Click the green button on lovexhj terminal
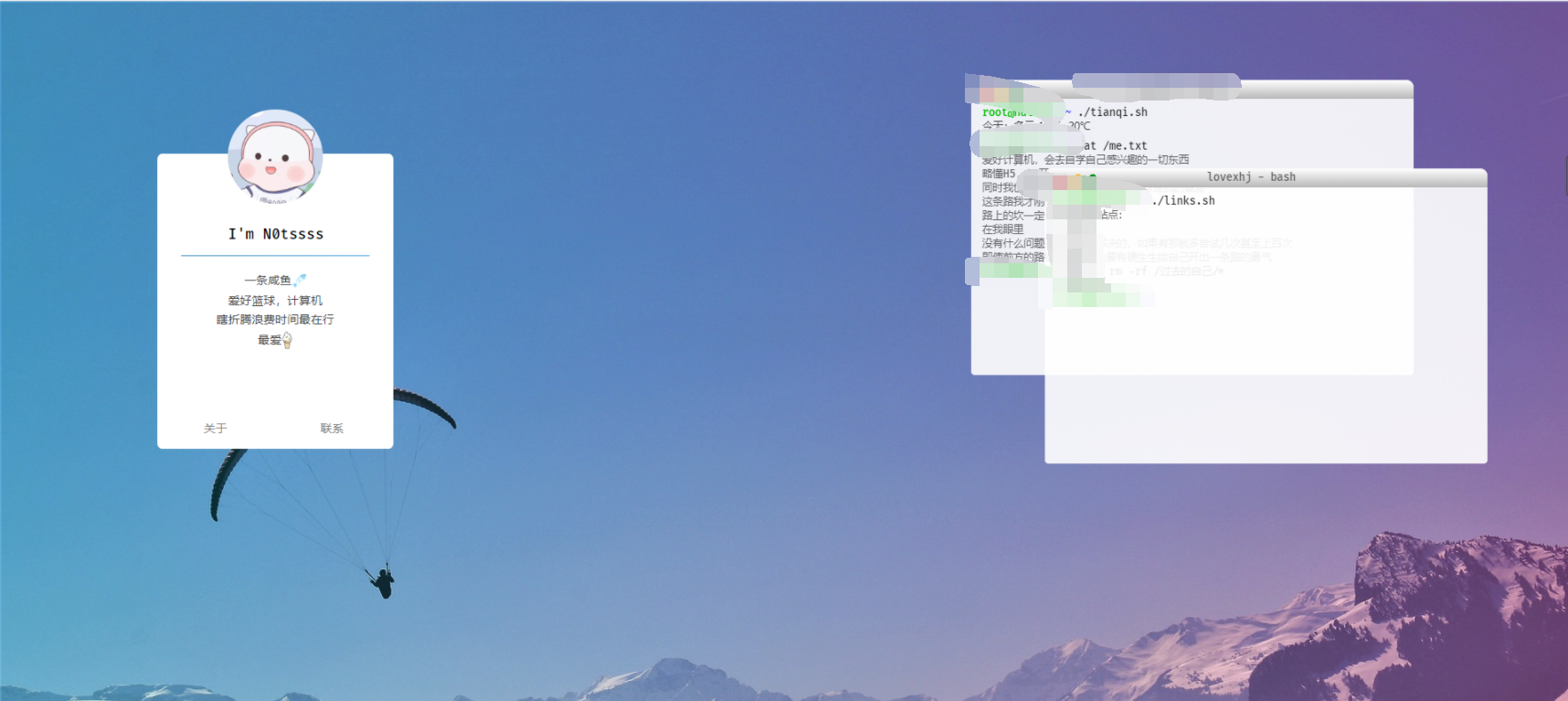 [x=1092, y=180]
